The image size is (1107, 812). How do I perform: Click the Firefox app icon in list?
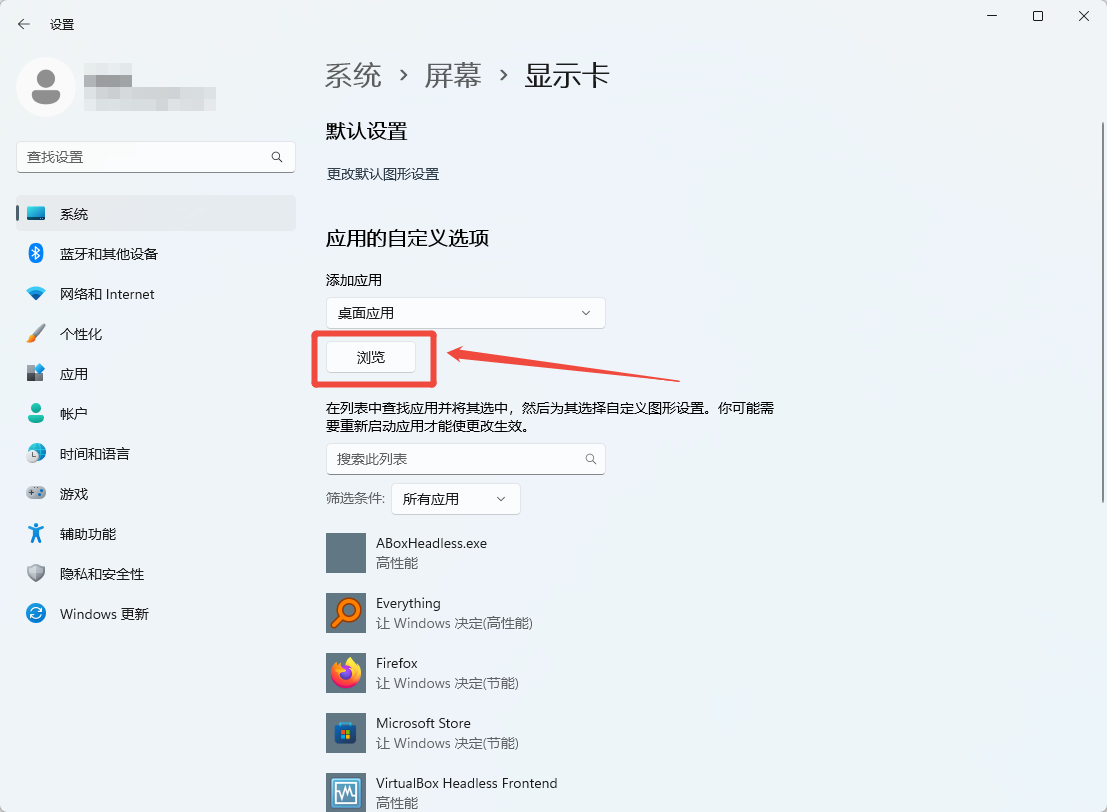point(346,673)
